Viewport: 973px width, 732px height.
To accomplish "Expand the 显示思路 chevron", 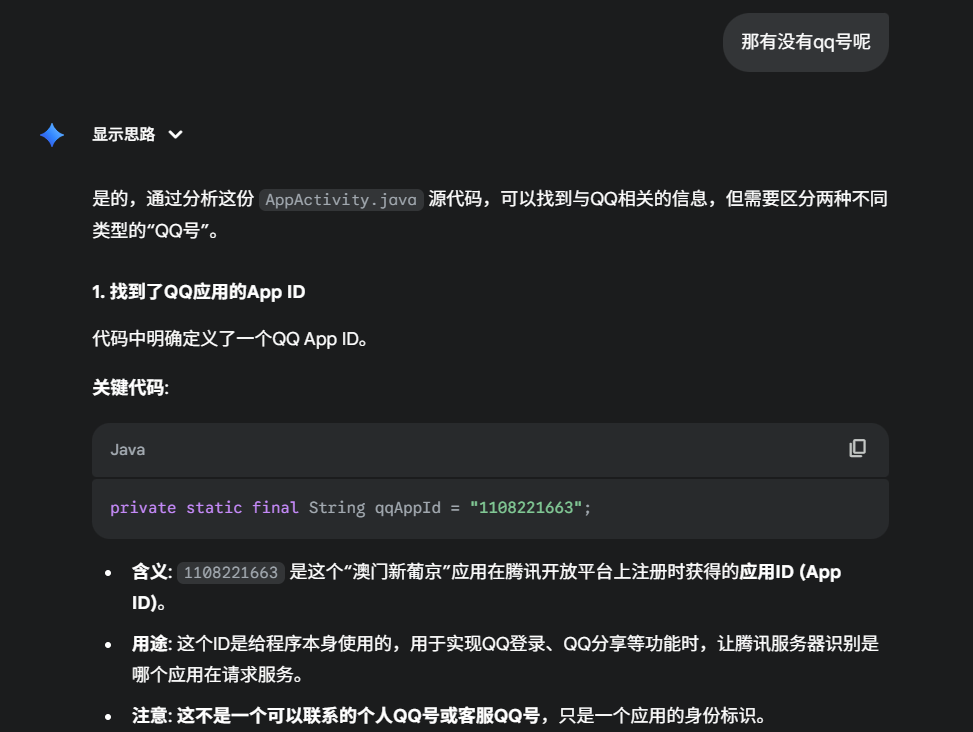I will click(x=175, y=135).
